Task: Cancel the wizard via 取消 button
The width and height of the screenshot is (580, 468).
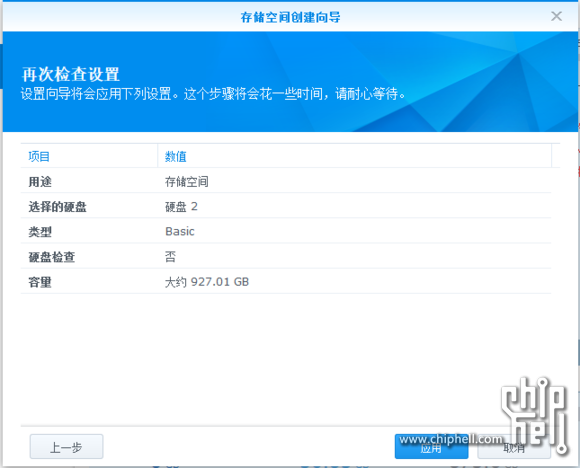Action: pyautogui.click(x=514, y=447)
